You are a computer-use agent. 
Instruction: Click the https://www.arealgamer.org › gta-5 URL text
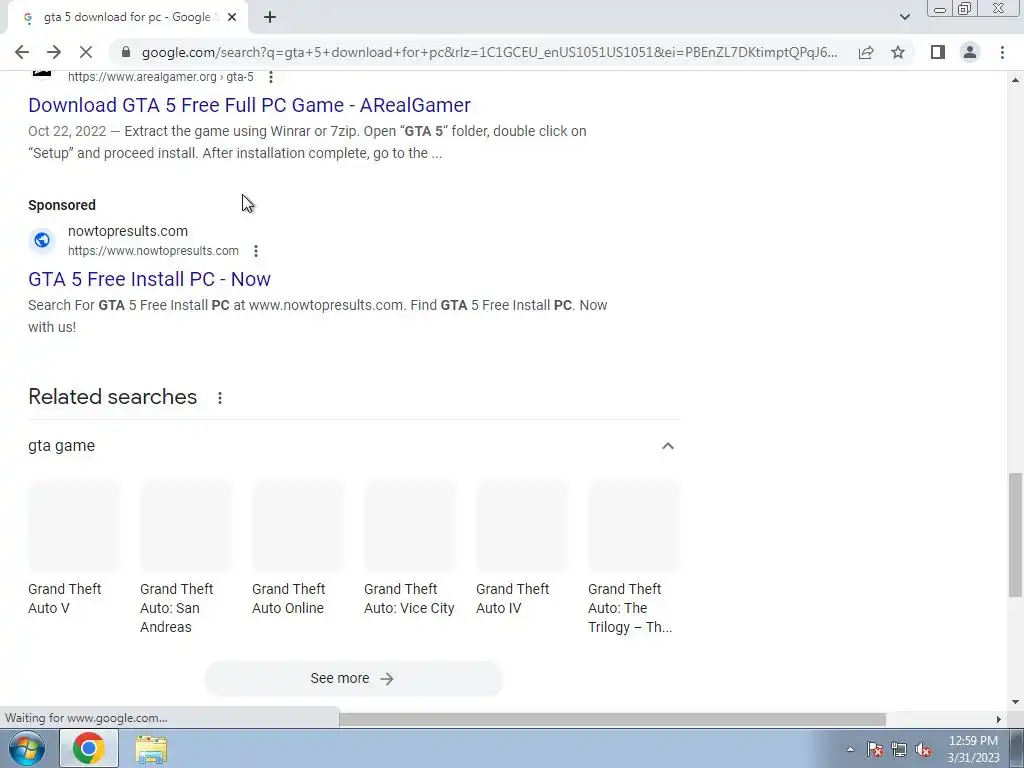pyautogui.click(x=161, y=77)
